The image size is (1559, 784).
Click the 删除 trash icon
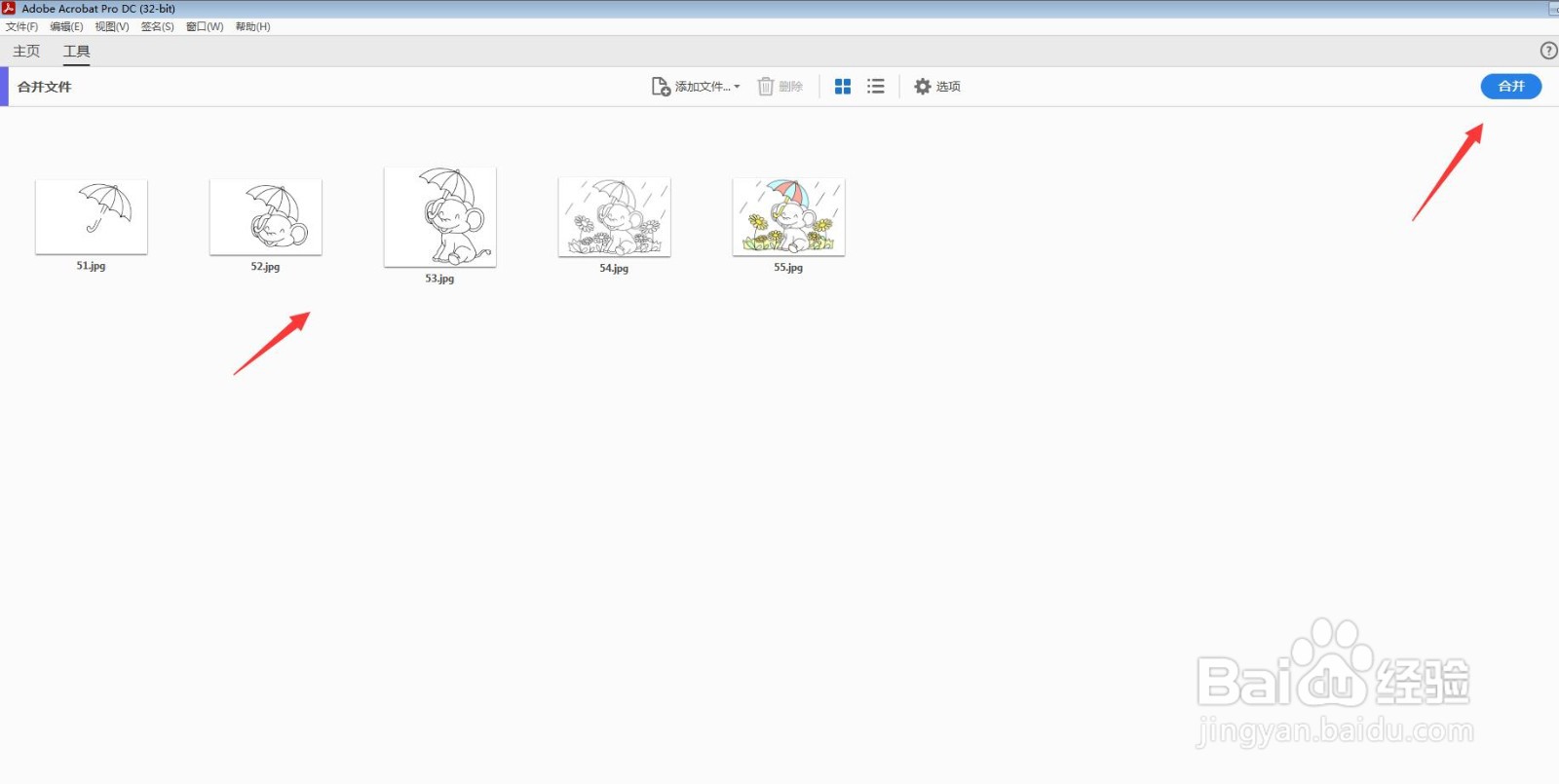pyautogui.click(x=766, y=87)
